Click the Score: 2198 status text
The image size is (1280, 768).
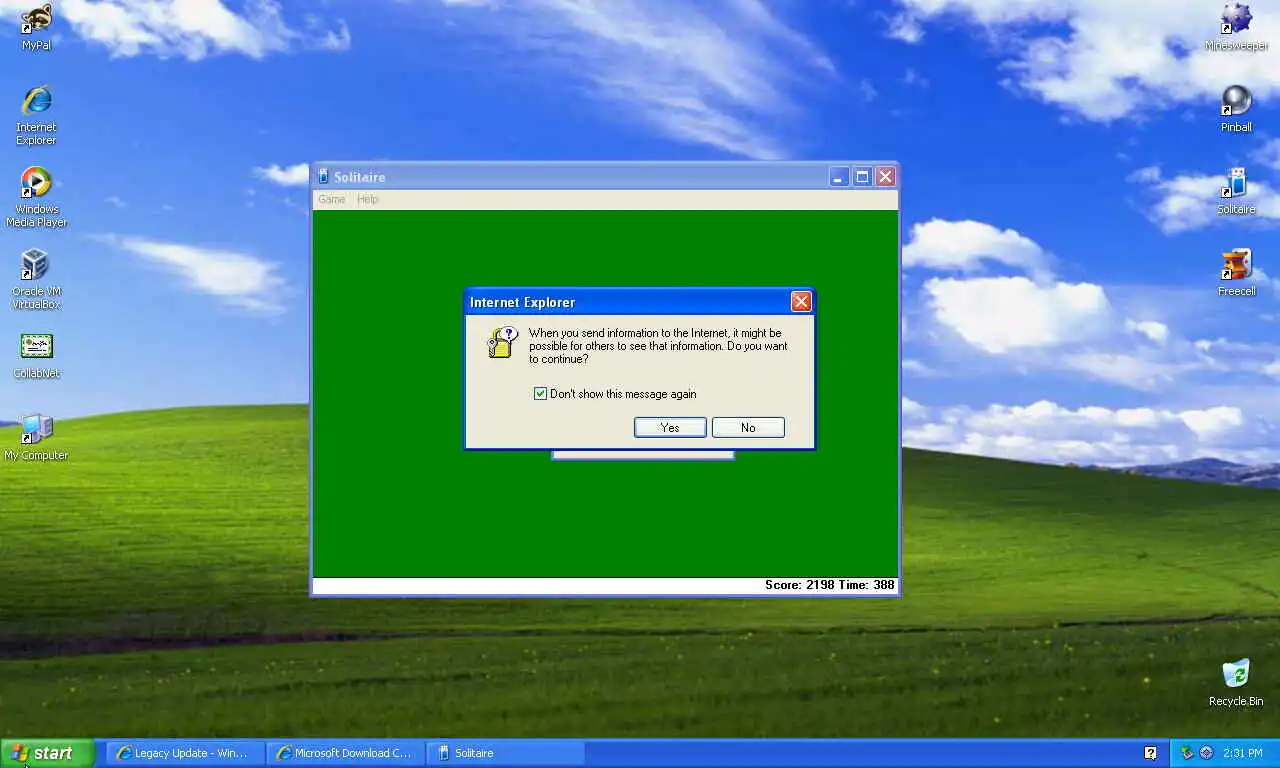801,585
